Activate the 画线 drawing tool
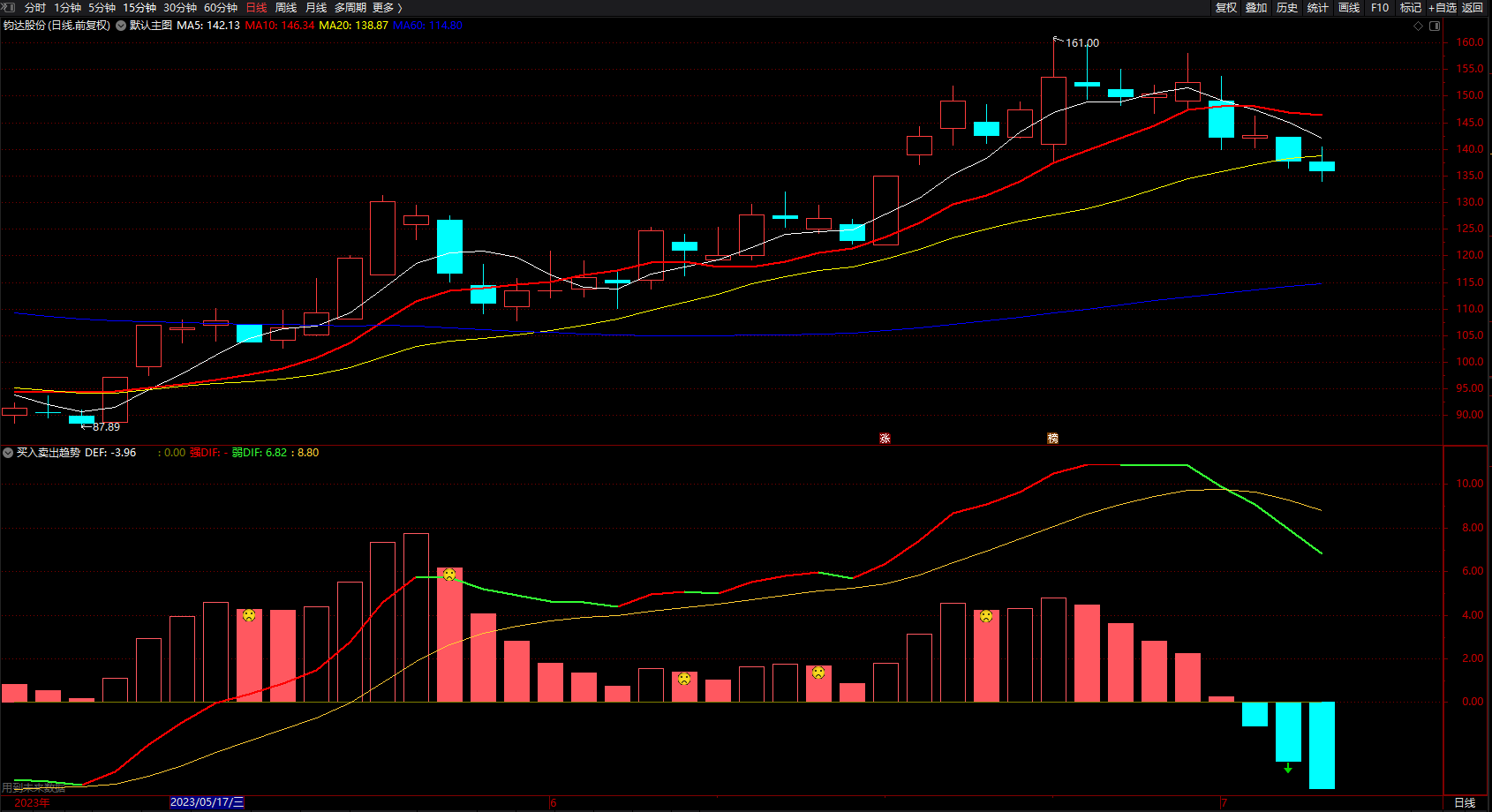Viewport: 1492px width, 812px height. tap(1349, 7)
